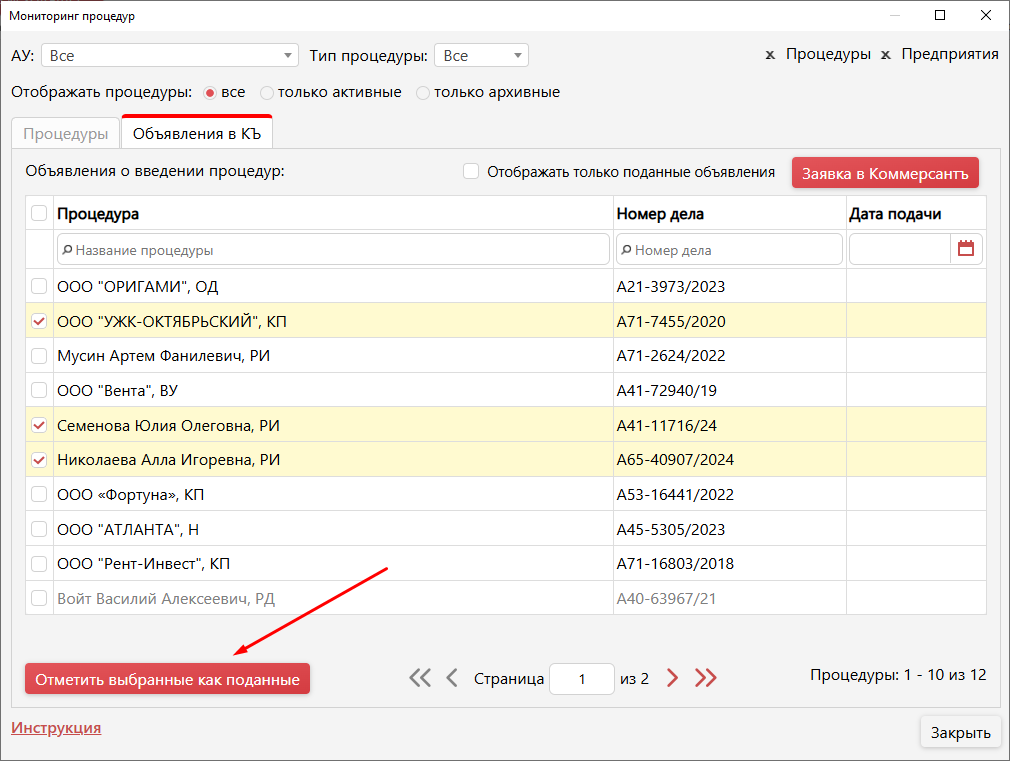1010x761 pixels.
Task: Select case number А71-16803/2018
Action: pos(675,564)
